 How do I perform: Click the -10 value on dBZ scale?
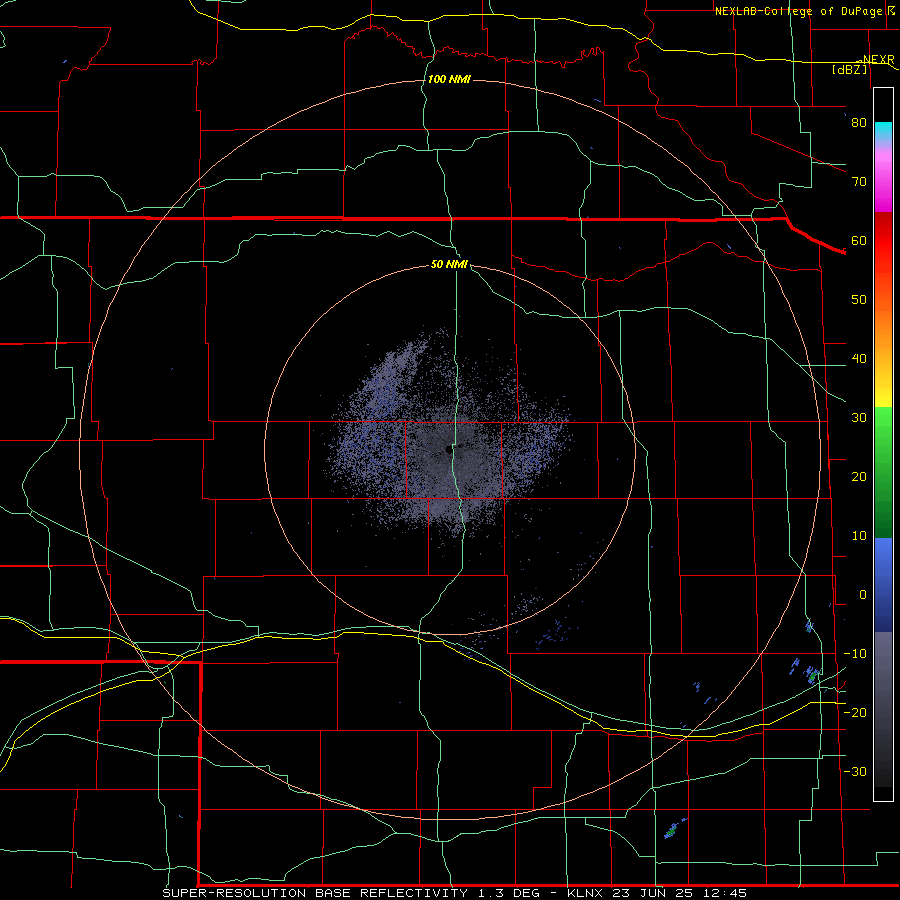(855, 654)
